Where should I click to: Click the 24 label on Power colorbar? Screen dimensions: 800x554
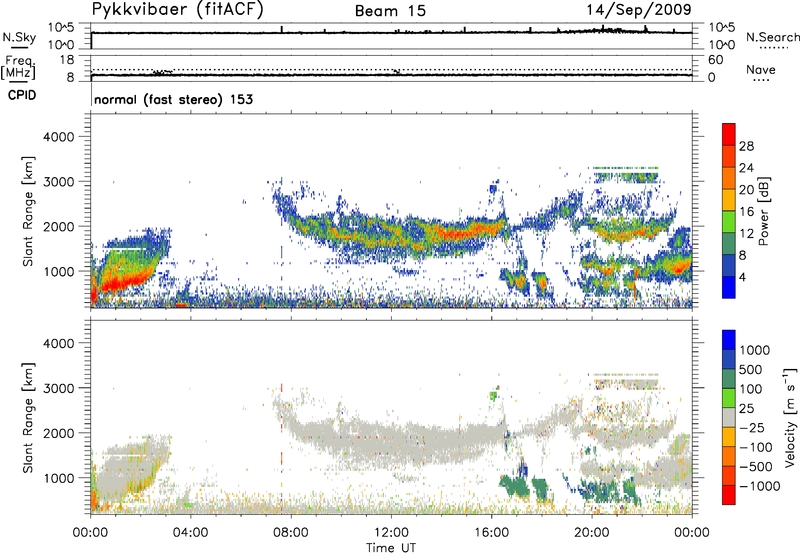click(x=746, y=168)
